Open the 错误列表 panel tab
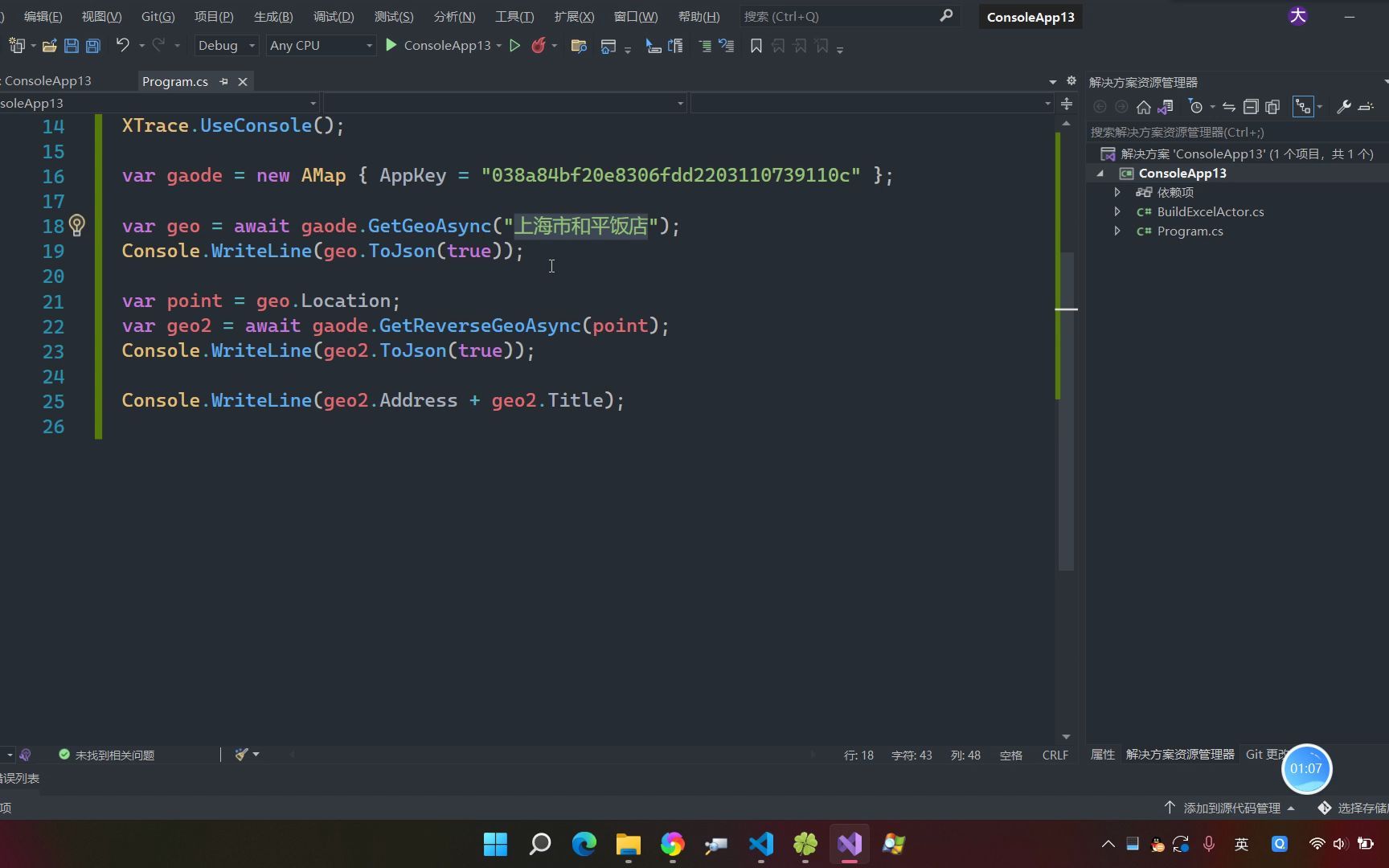The width and height of the screenshot is (1389, 868). pyautogui.click(x=19, y=778)
